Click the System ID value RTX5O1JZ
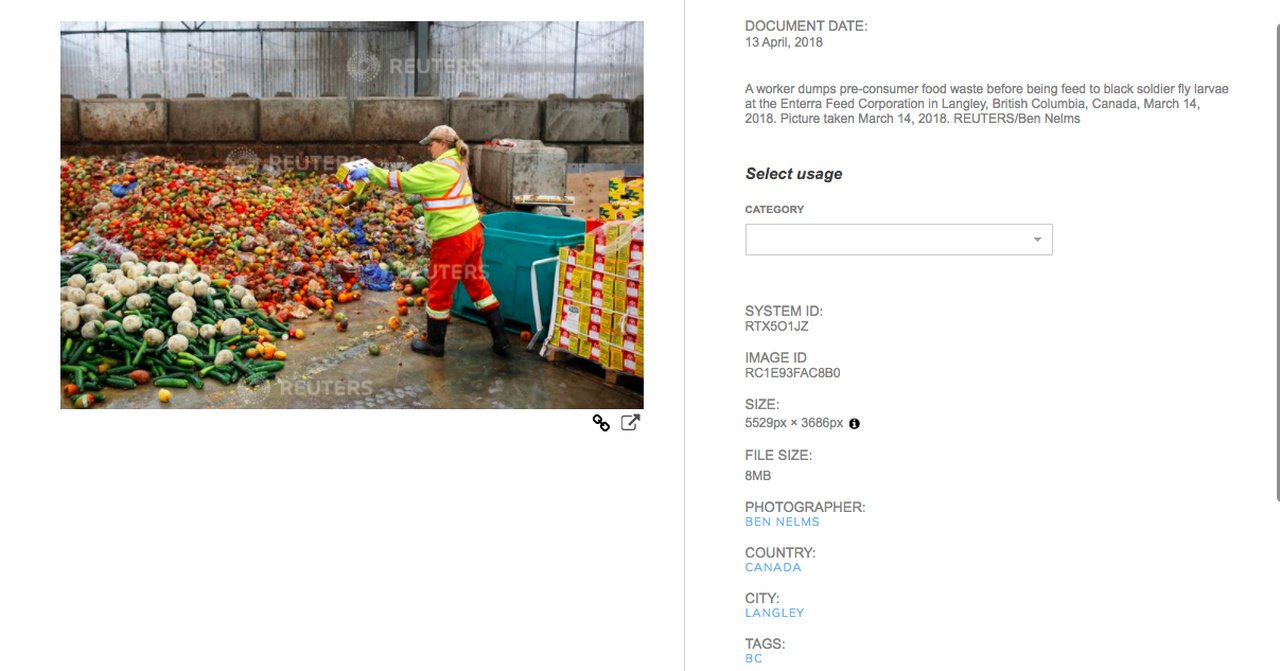Image resolution: width=1280 pixels, height=671 pixels. tap(776, 326)
